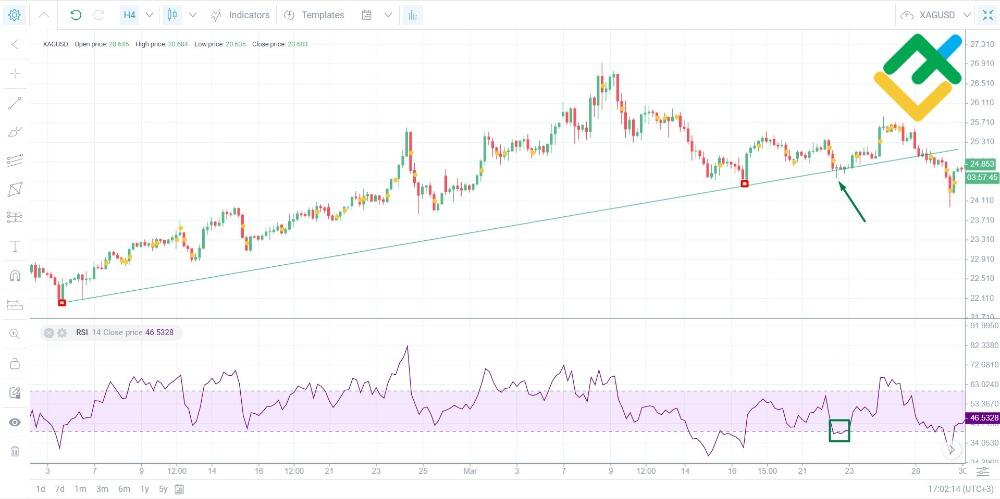The image size is (1000, 499).
Task: Open chart settings gear icon
Action: [x=14, y=15]
